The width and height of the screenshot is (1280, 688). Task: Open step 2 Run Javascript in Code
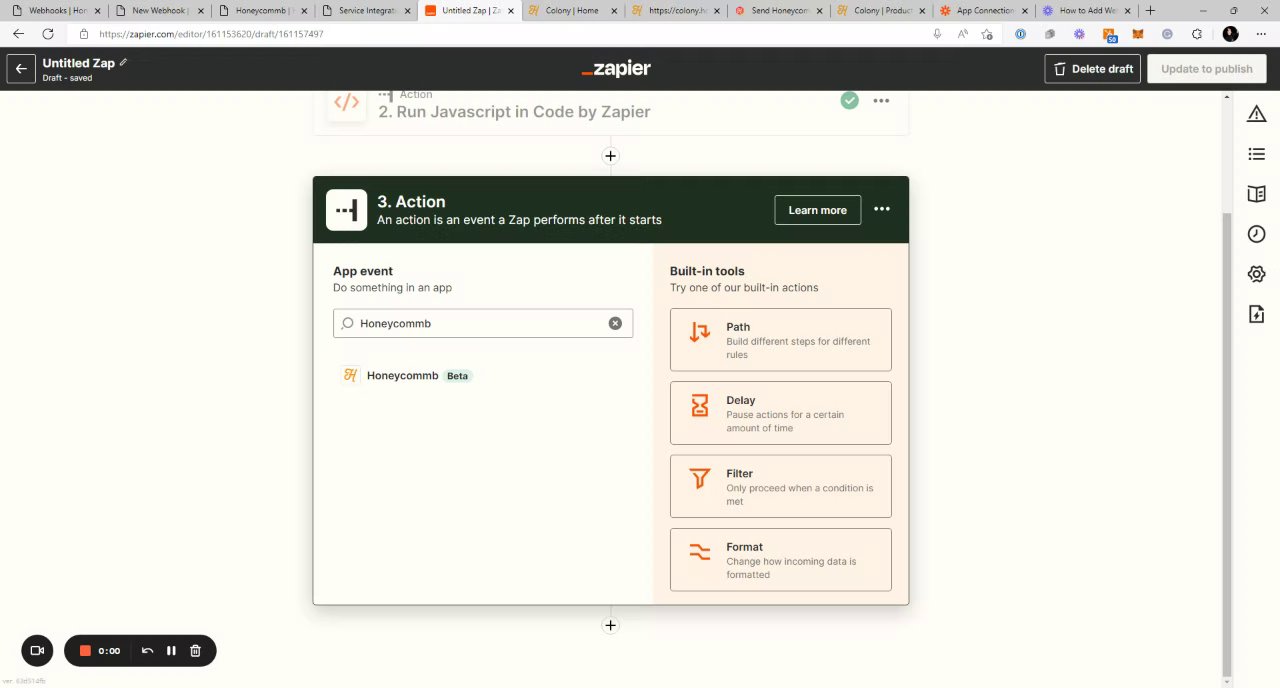point(514,111)
